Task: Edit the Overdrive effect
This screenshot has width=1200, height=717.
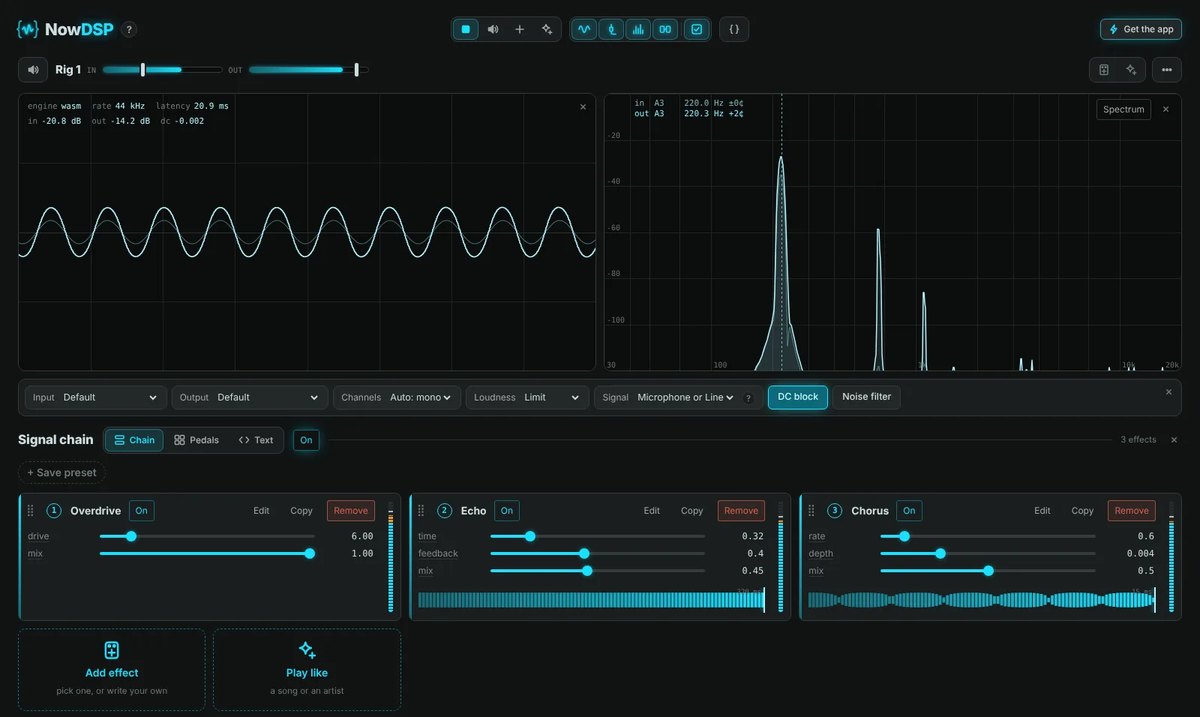Action: [261, 511]
